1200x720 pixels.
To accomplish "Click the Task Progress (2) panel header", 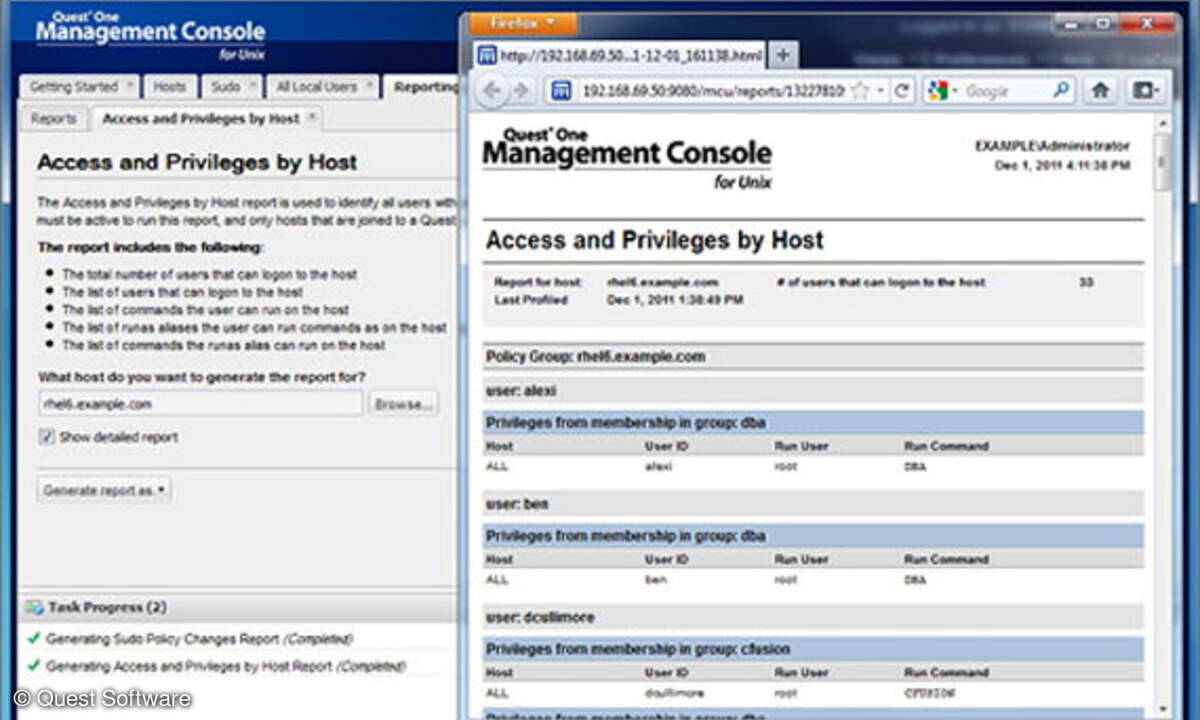I will [x=238, y=607].
